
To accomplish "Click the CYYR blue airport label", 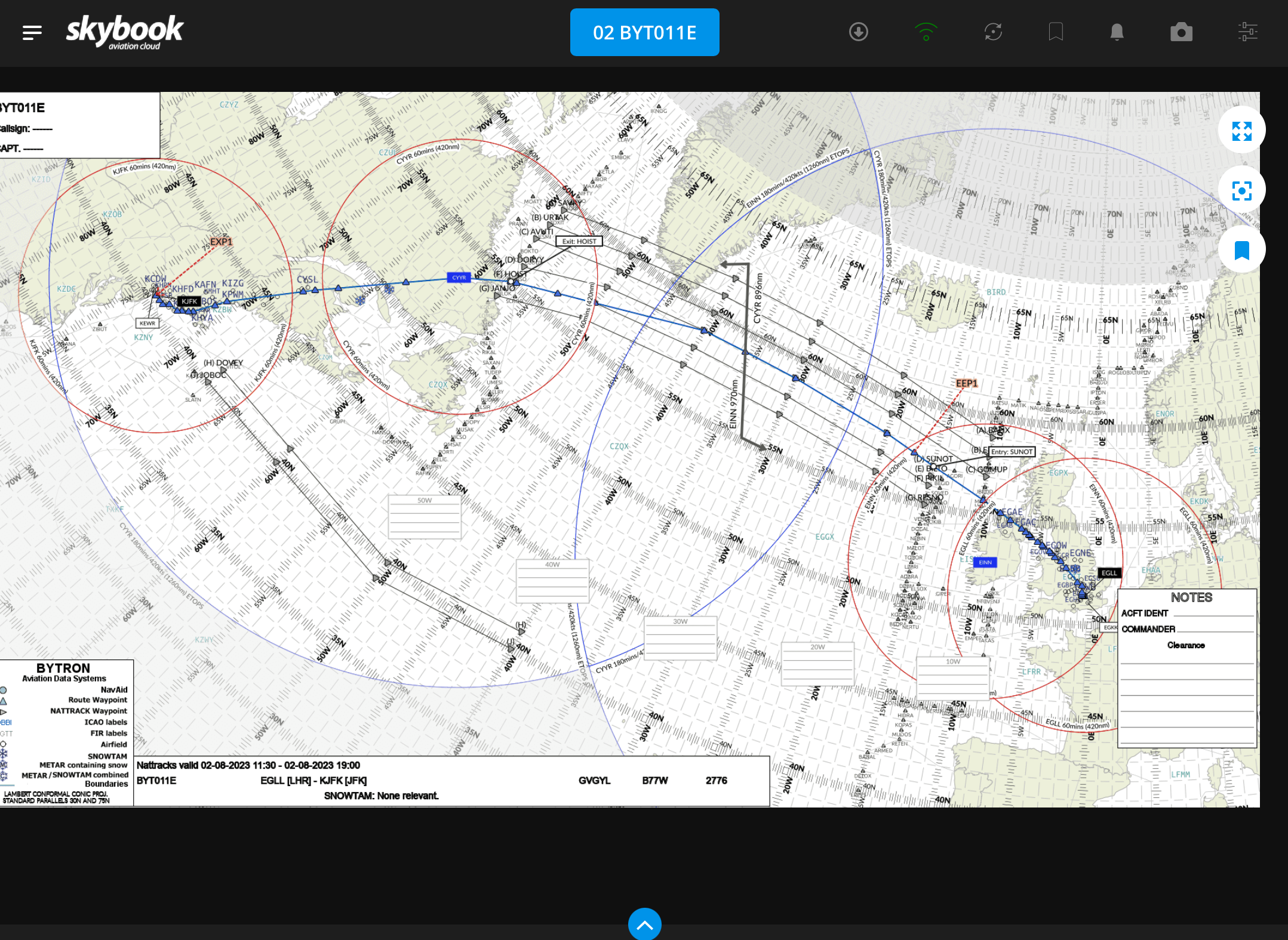I will pos(459,278).
